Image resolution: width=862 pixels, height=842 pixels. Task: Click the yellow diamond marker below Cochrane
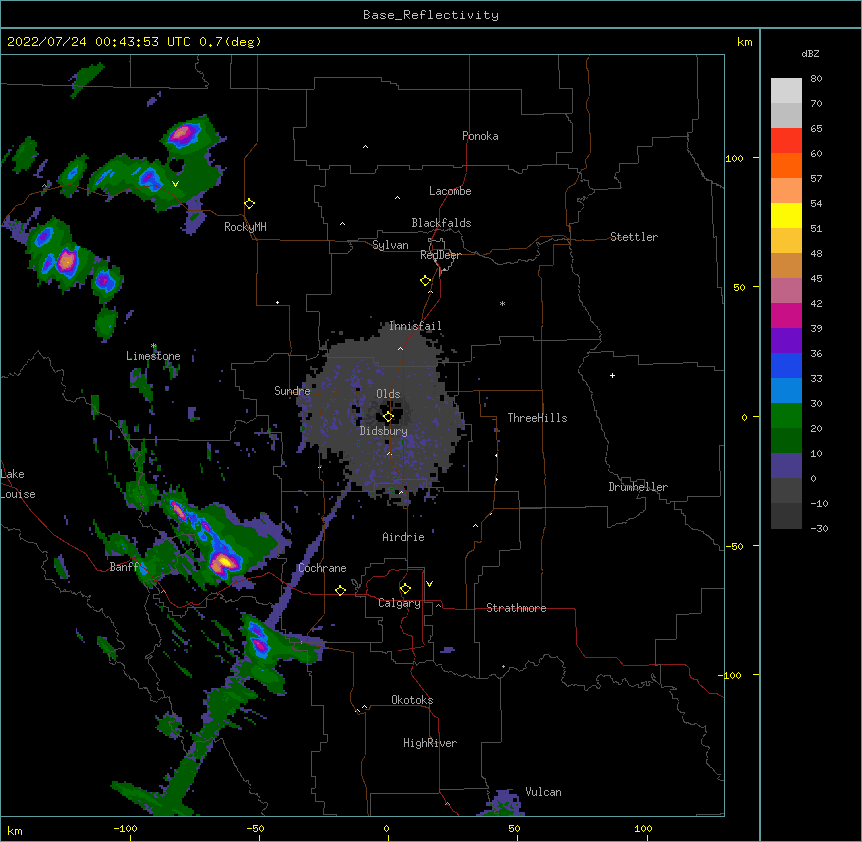tap(340, 590)
